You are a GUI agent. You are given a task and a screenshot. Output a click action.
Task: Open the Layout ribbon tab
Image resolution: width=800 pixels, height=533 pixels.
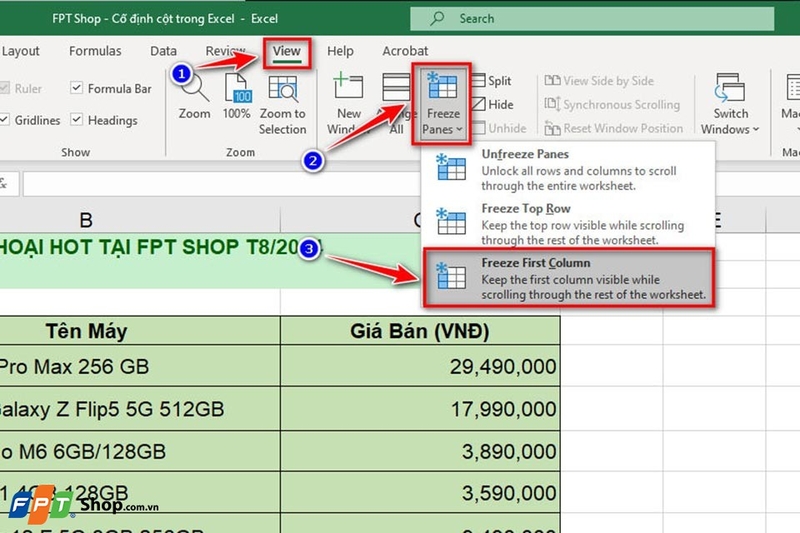point(20,51)
